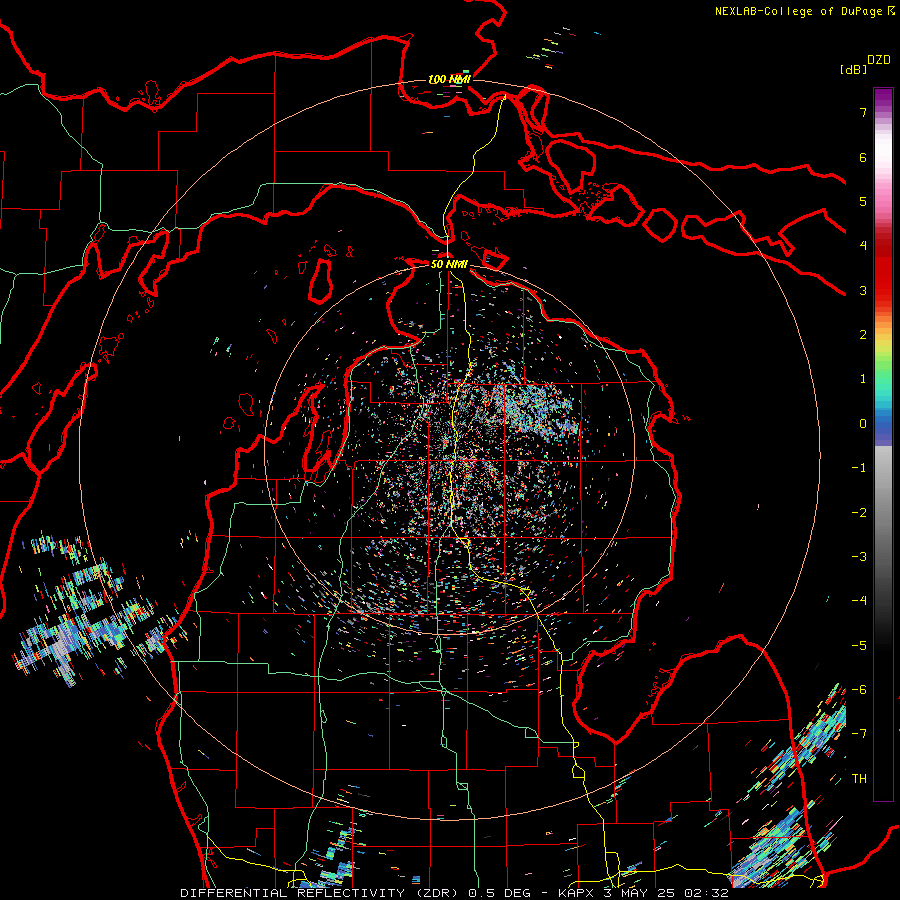Click the NEXLAB-College of DuPage watermark text
Viewport: 900px width, 900px height.
804,11
